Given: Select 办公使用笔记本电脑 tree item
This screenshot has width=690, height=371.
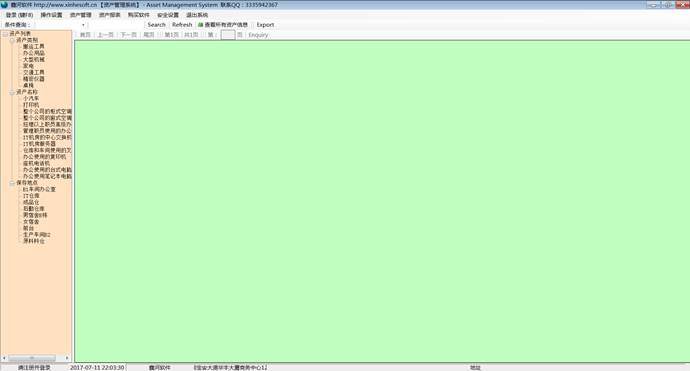Looking at the screenshot, I should click(x=47, y=176).
